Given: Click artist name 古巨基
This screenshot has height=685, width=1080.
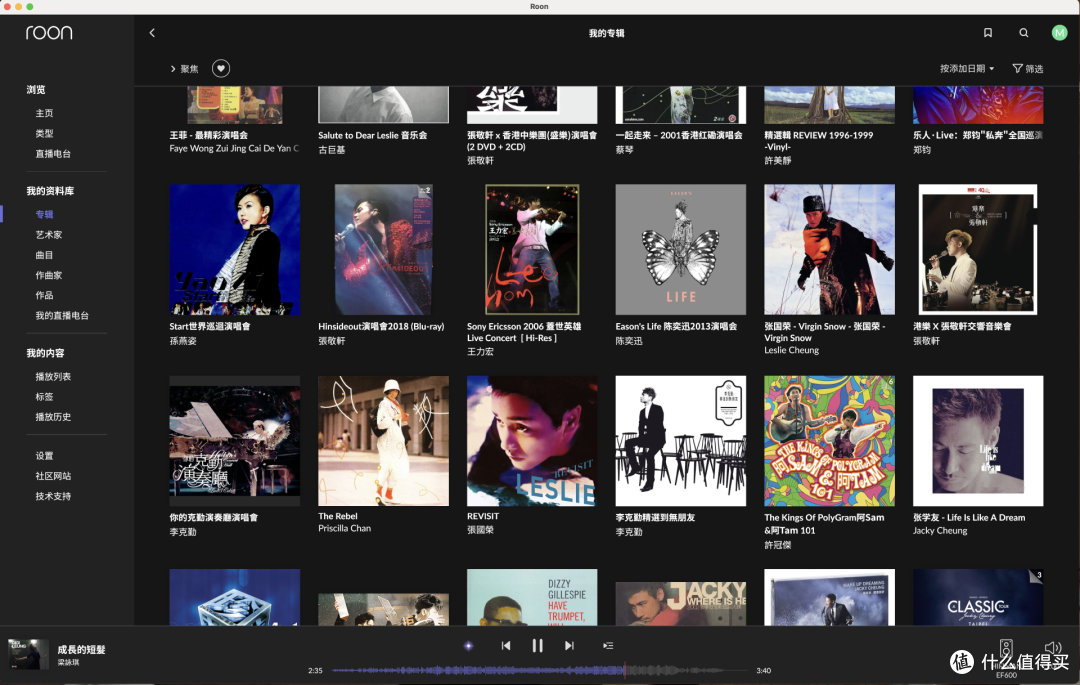Looking at the screenshot, I should (x=332, y=149).
